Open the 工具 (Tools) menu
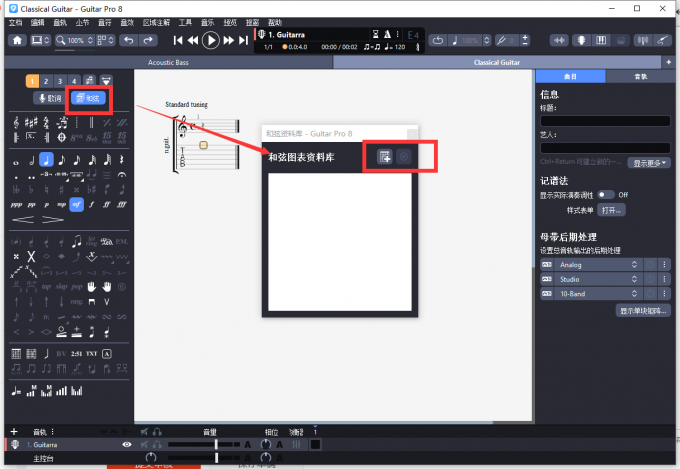The image size is (680, 469). pos(185,21)
